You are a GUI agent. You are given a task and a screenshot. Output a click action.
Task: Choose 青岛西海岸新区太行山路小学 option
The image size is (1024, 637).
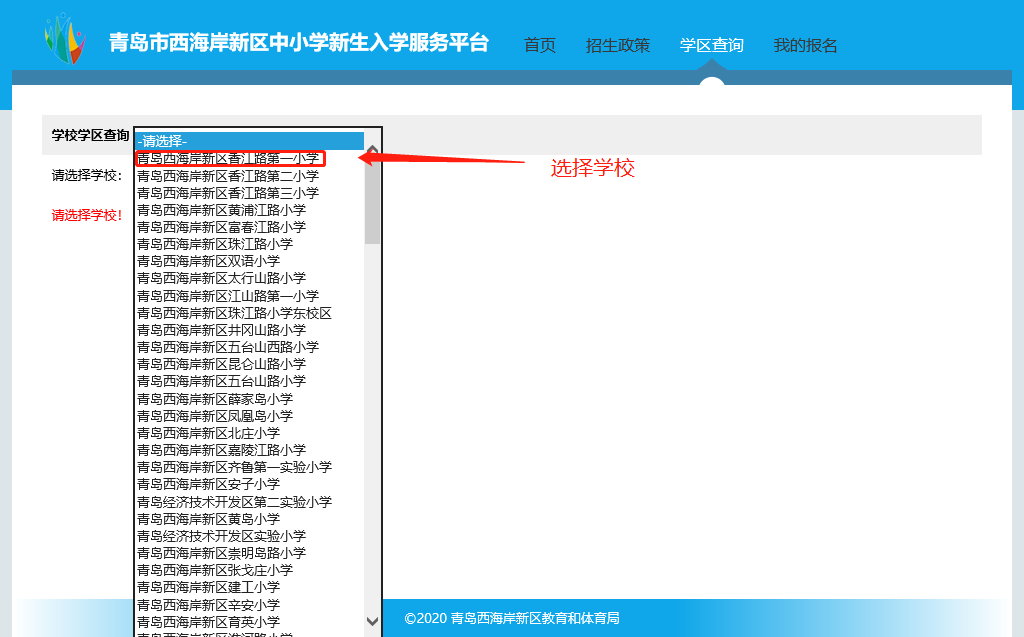(249, 278)
